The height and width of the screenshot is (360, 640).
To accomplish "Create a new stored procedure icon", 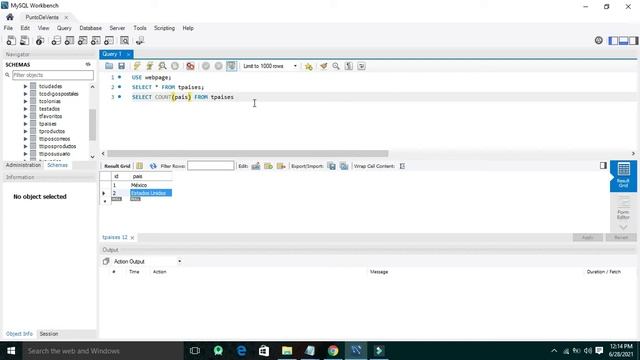I will (96, 40).
